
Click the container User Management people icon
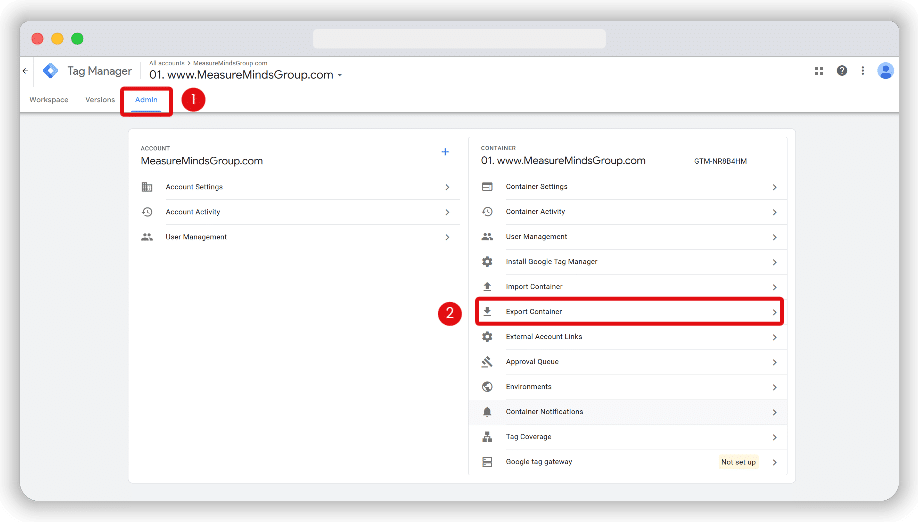487,237
